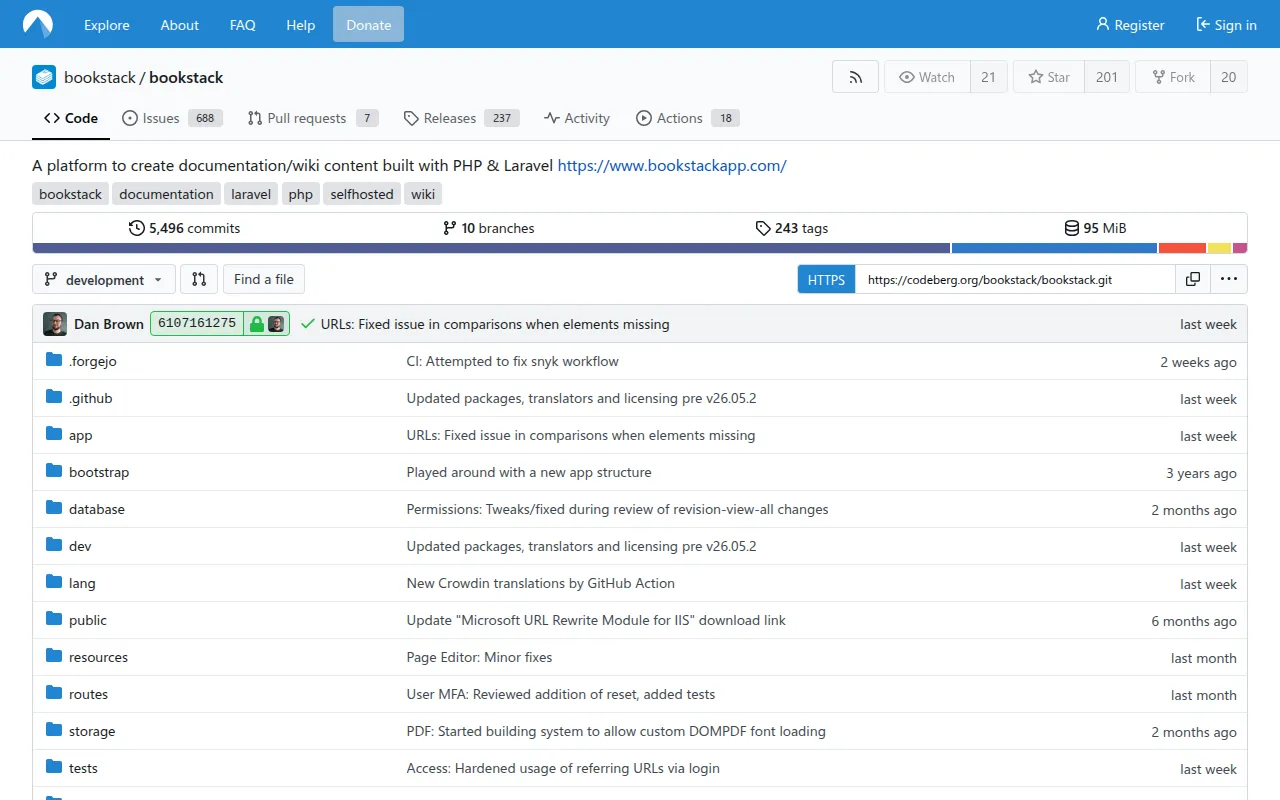Open 'New Crowdin translations by GitHub Action' commit
Image resolution: width=1280 pixels, height=800 pixels.
pos(540,583)
